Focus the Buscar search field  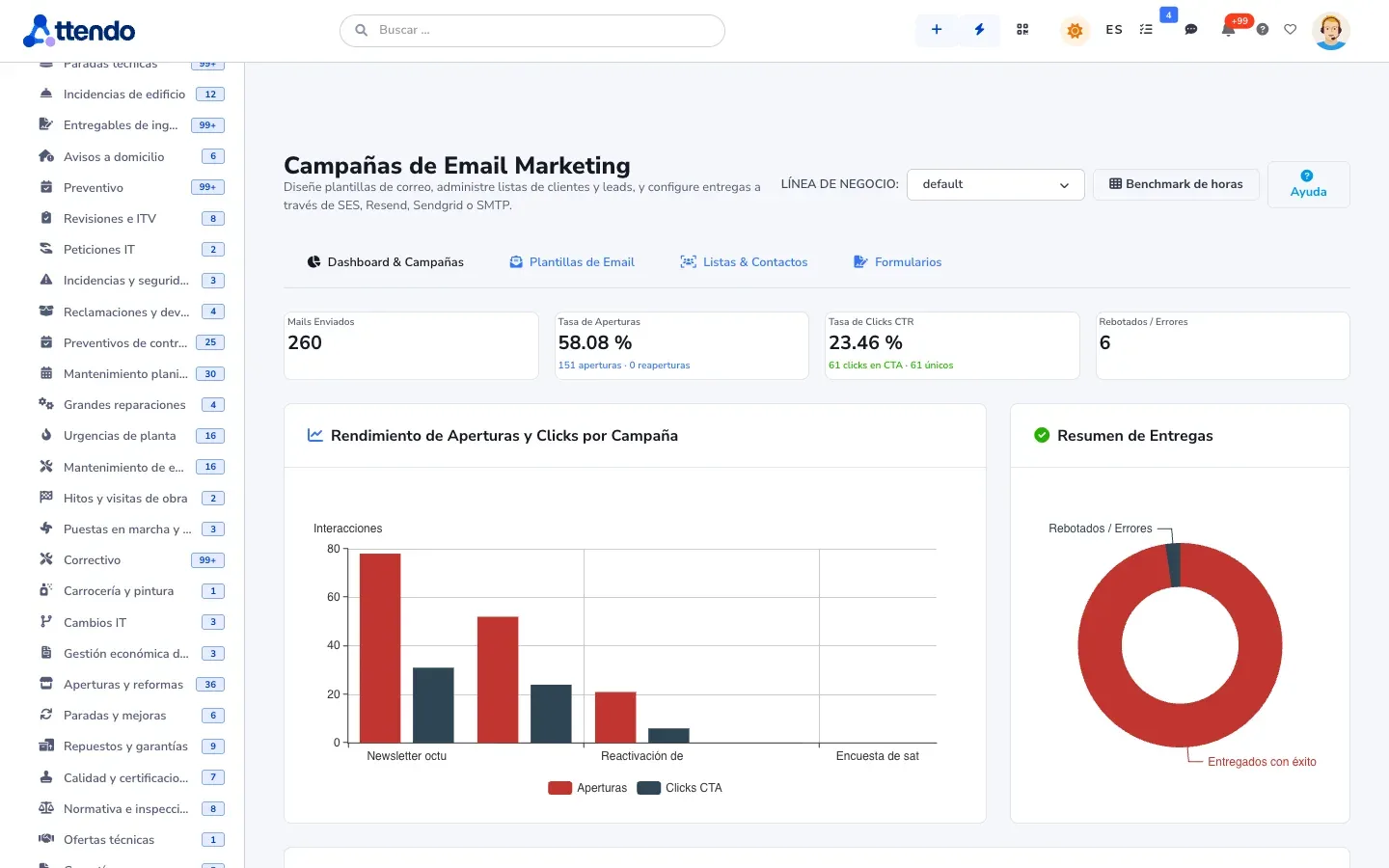point(532,30)
